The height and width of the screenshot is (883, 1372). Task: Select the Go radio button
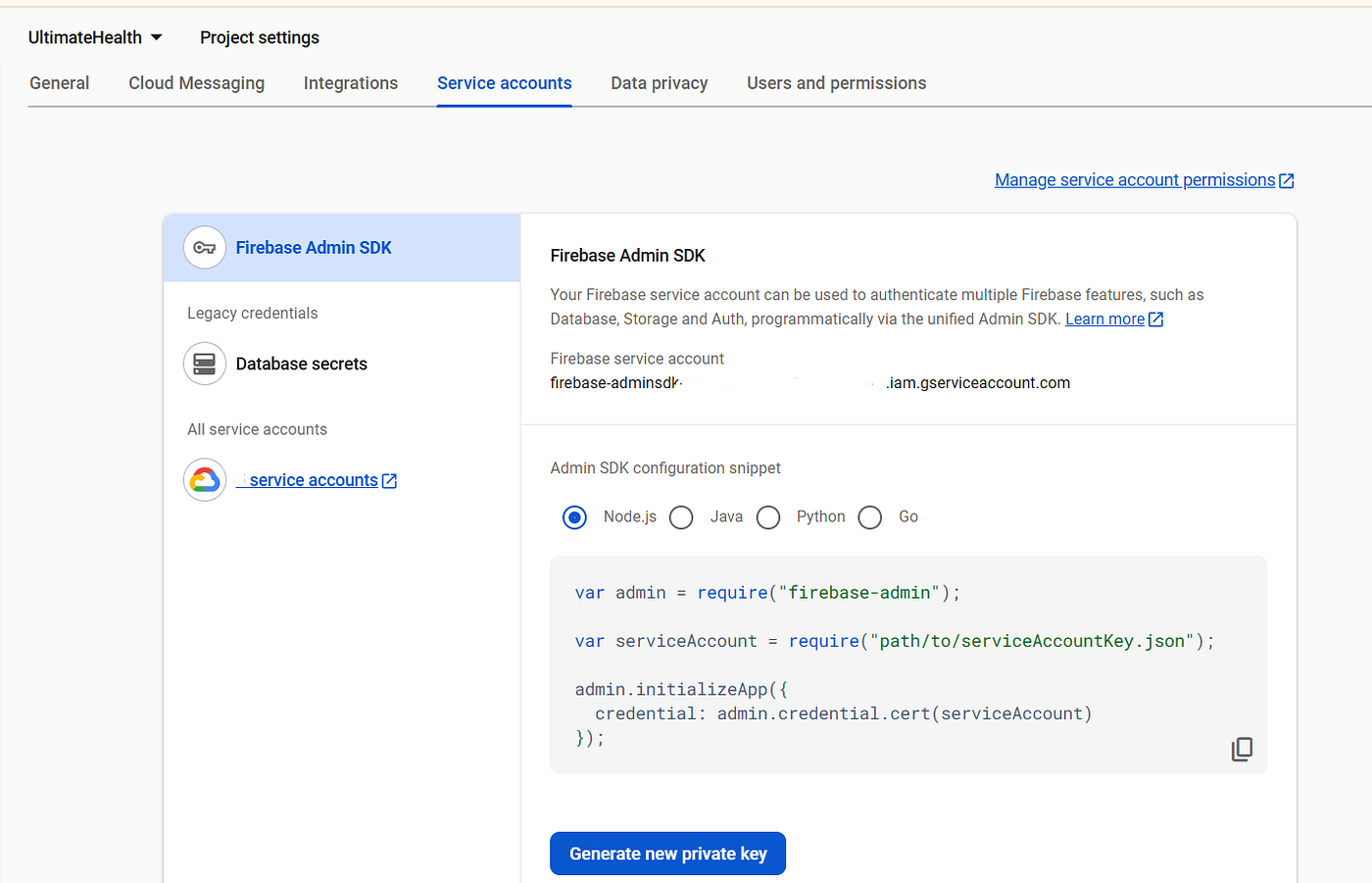[x=870, y=517]
